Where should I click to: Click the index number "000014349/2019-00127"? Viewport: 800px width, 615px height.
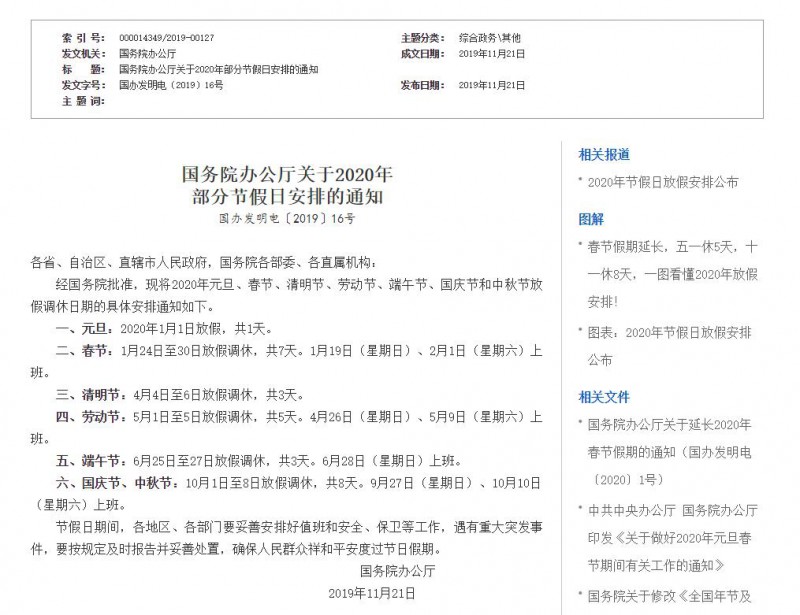pyautogui.click(x=167, y=38)
